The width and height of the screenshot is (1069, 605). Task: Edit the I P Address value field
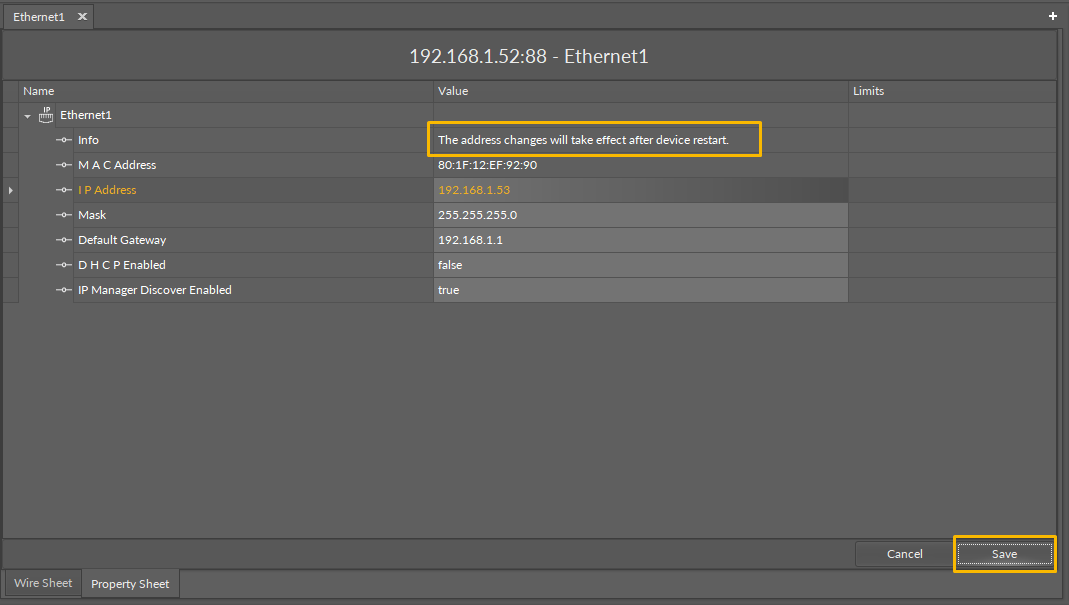tap(640, 190)
